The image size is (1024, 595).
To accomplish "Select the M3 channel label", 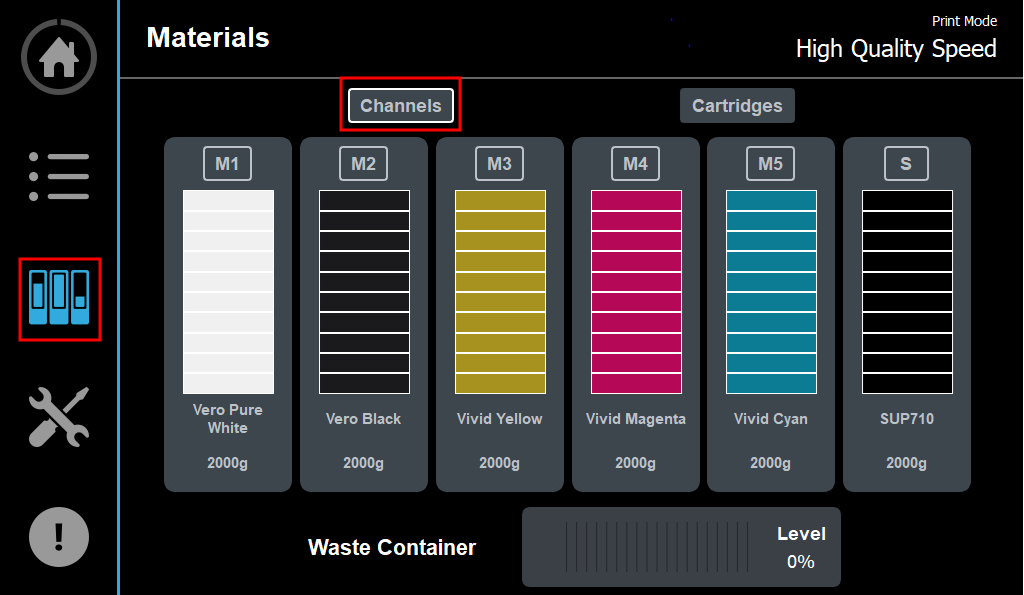I will (x=500, y=163).
